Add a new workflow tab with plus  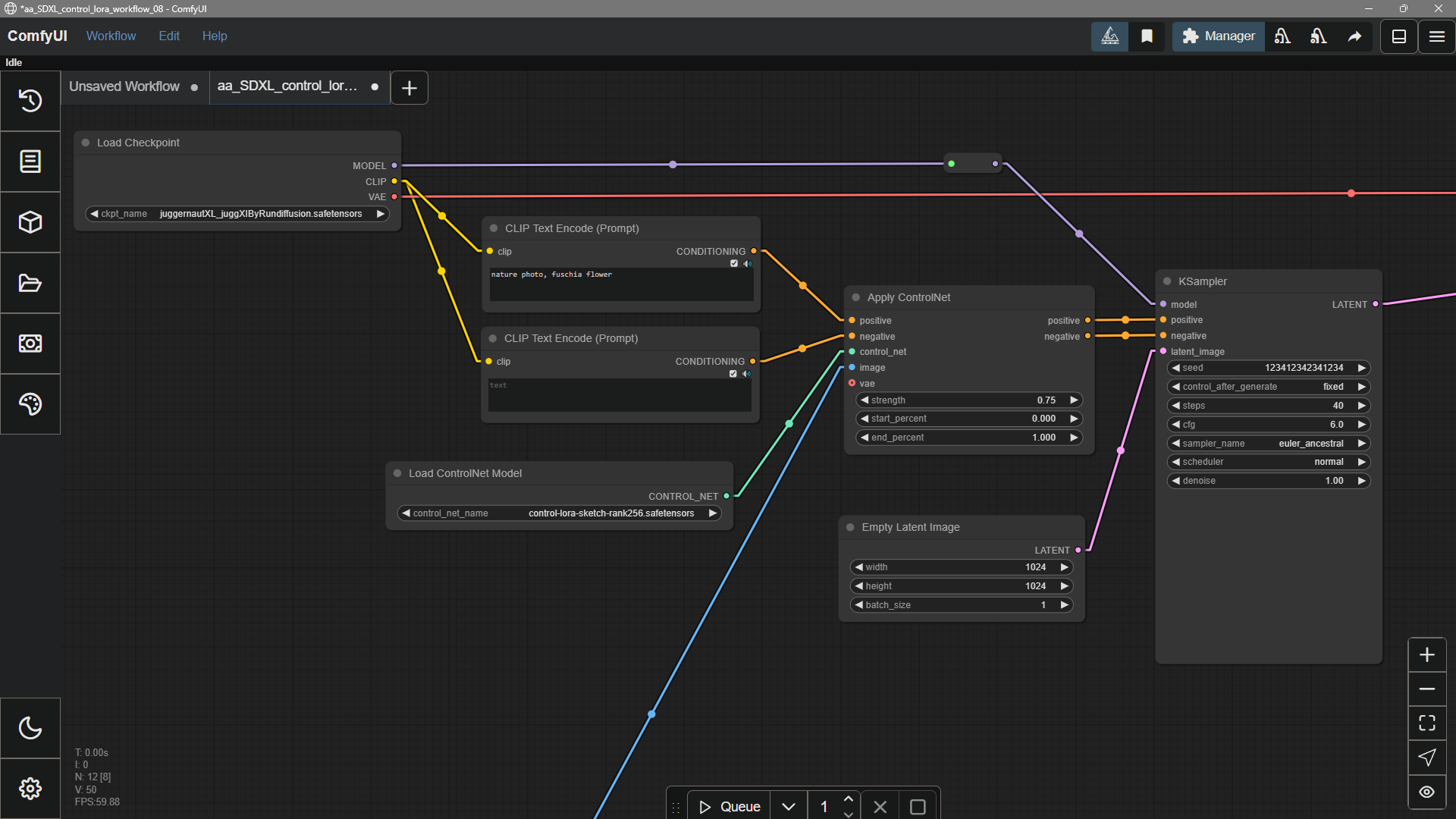pyautogui.click(x=409, y=88)
